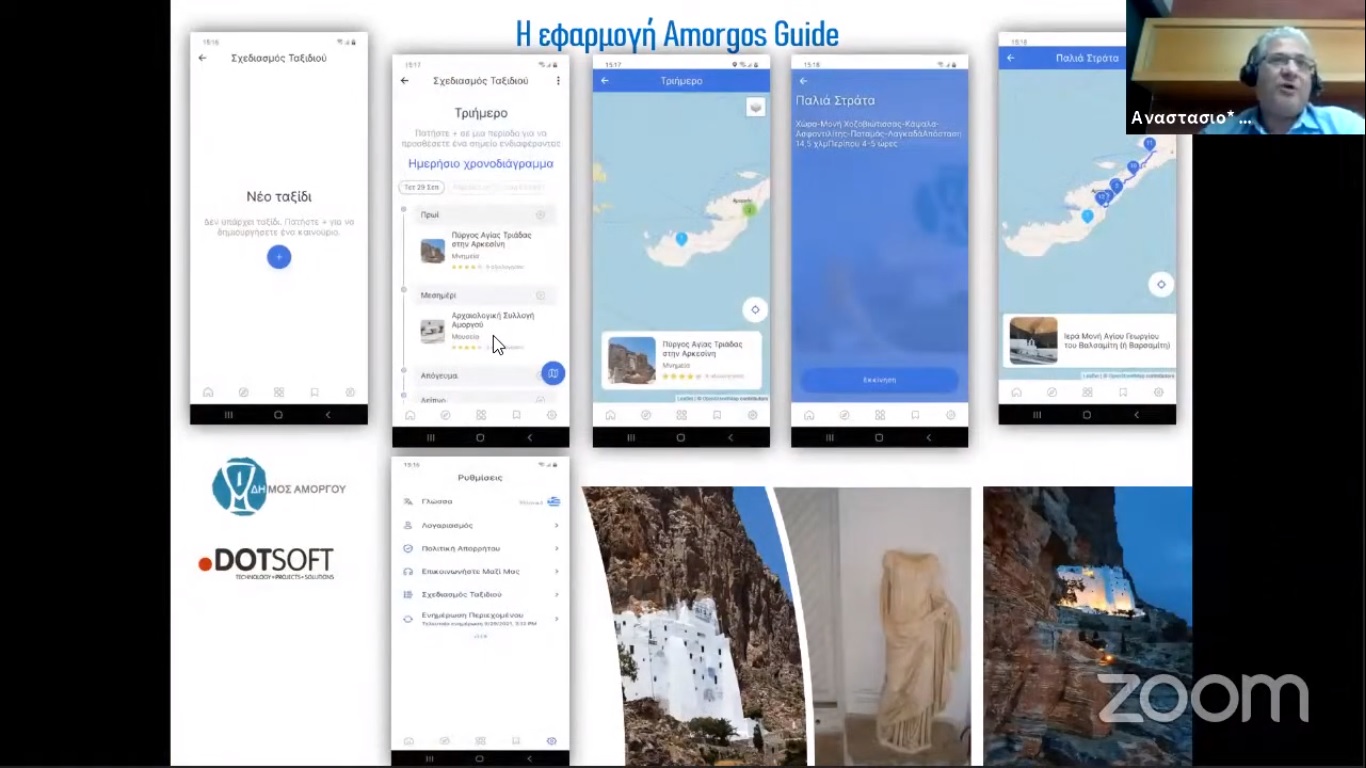Select the Τετ 29 Σεπ date chip
The image size is (1366, 768).
pos(421,187)
